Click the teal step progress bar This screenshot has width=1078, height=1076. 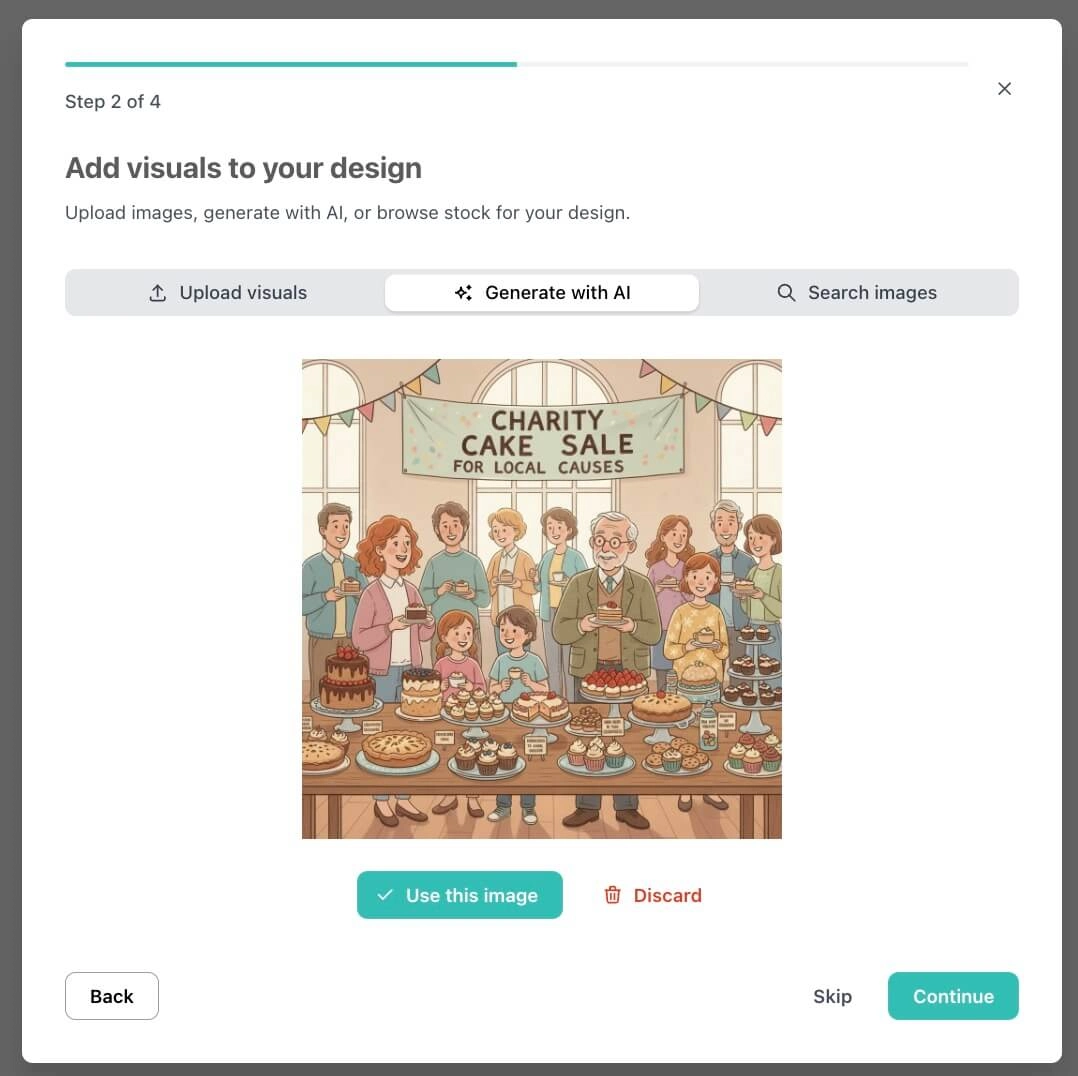[291, 64]
